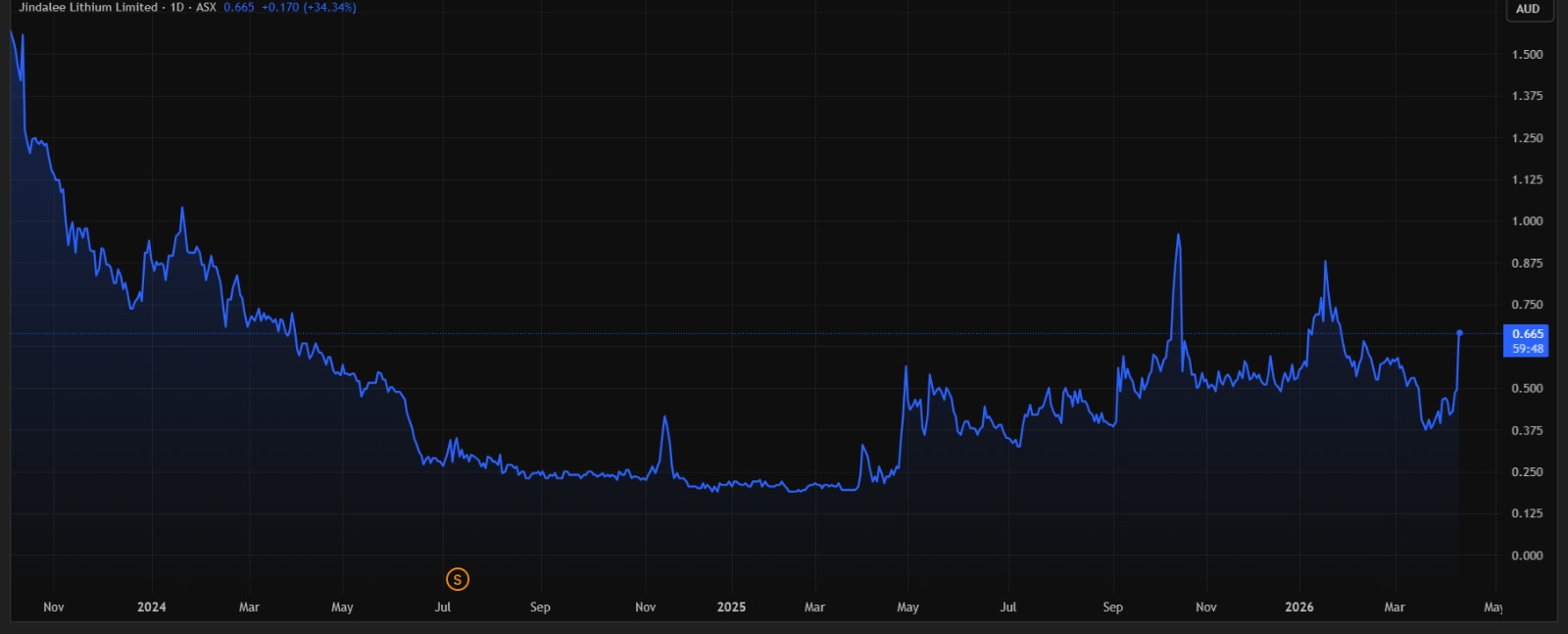Click the 1.000 price scale label
This screenshot has height=634, width=1568.
pos(1527,221)
